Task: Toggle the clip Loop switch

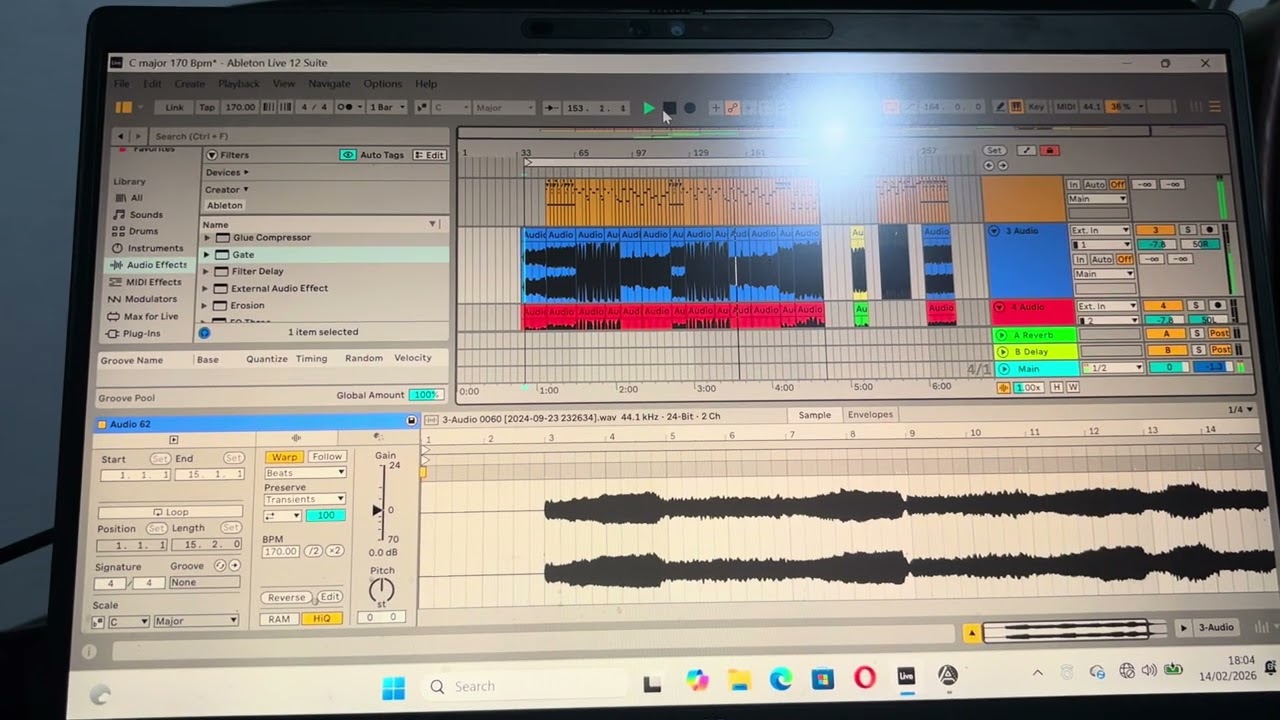Action: point(170,511)
